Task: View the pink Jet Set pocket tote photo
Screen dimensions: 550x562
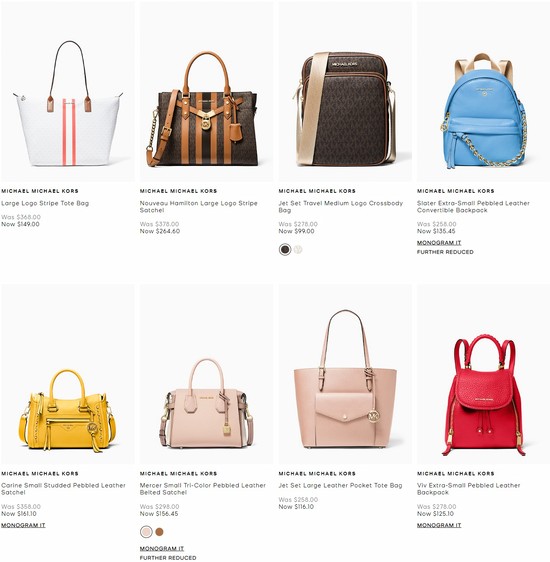Action: click(x=345, y=374)
